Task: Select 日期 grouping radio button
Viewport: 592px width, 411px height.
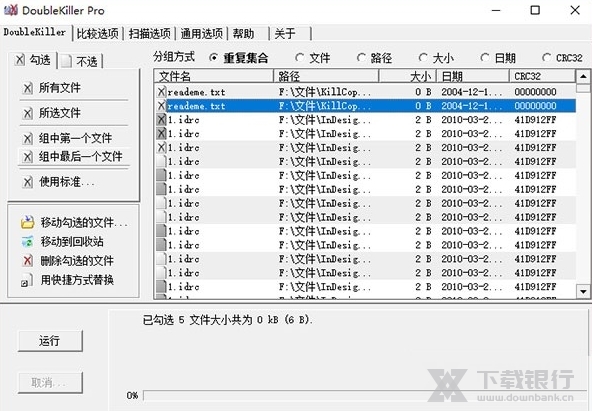Action: coord(484,58)
